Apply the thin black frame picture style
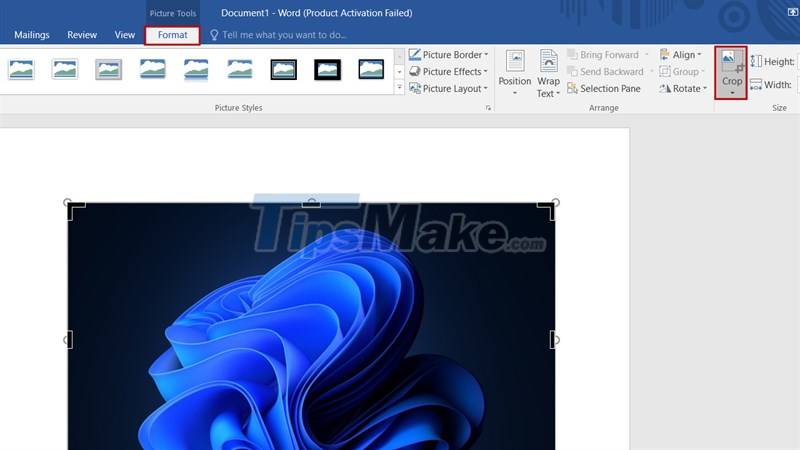The width and height of the screenshot is (800, 450). (284, 69)
